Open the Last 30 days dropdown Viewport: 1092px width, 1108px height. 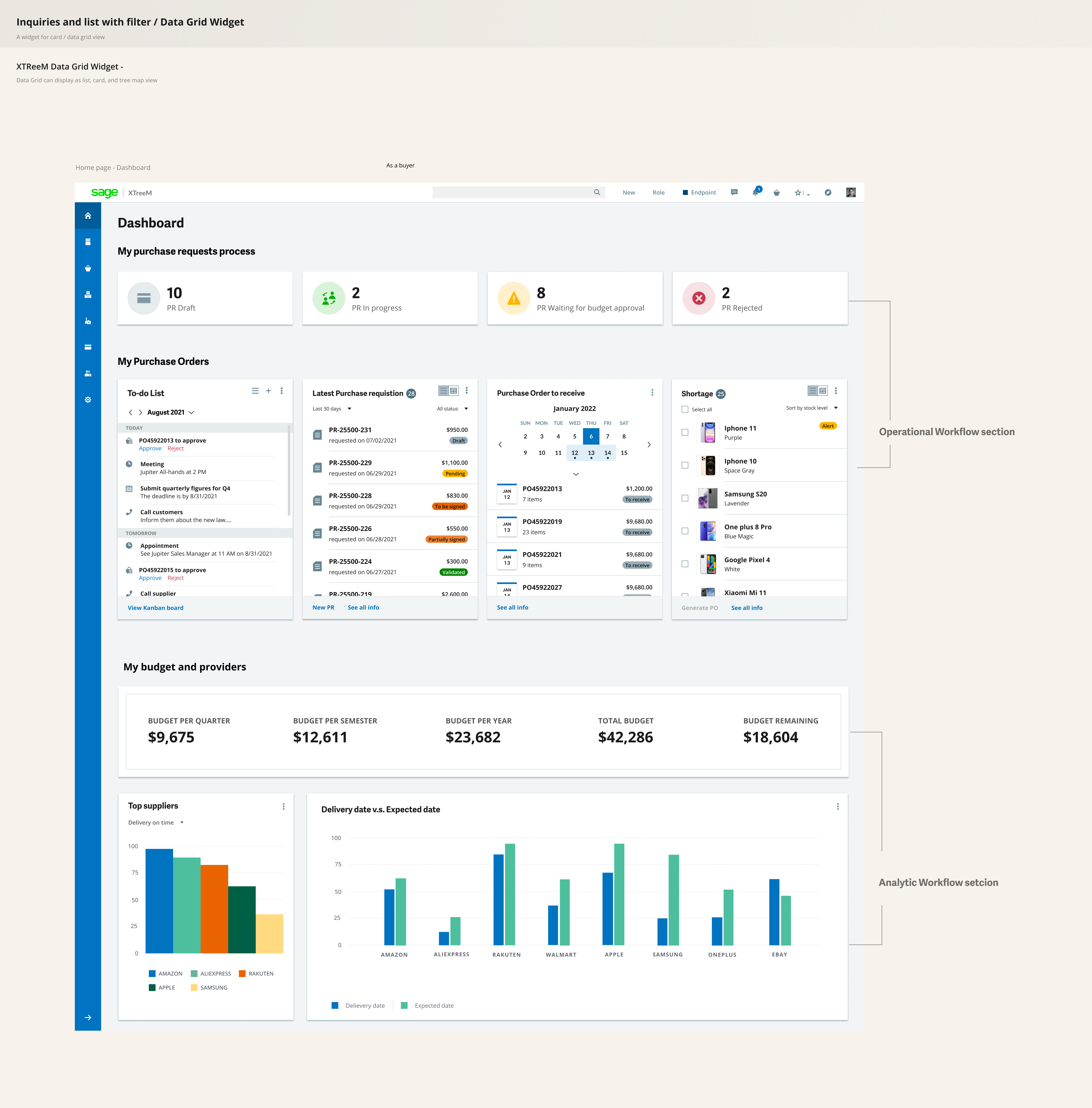pos(332,408)
